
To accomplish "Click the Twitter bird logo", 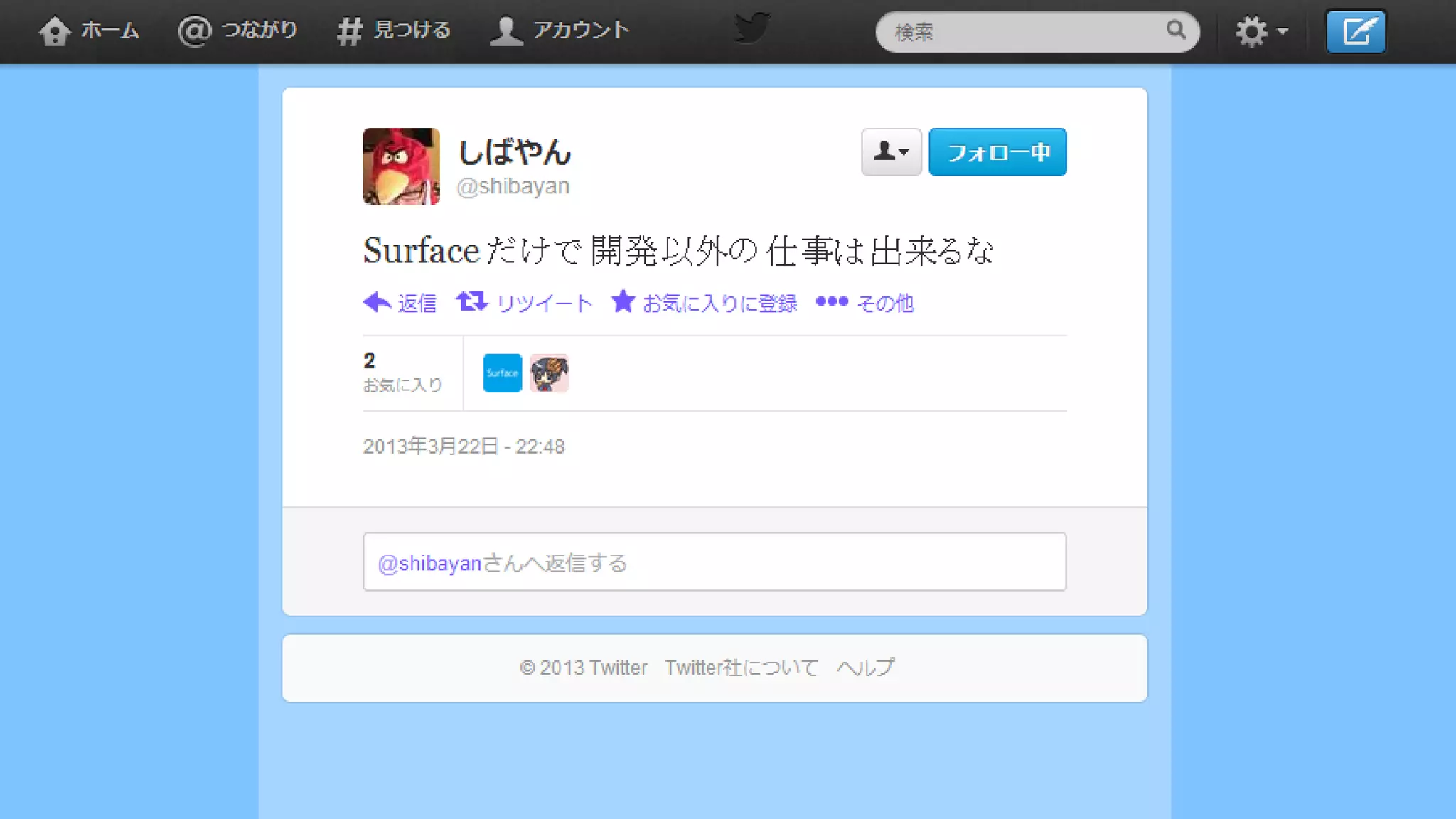I will (x=751, y=28).
